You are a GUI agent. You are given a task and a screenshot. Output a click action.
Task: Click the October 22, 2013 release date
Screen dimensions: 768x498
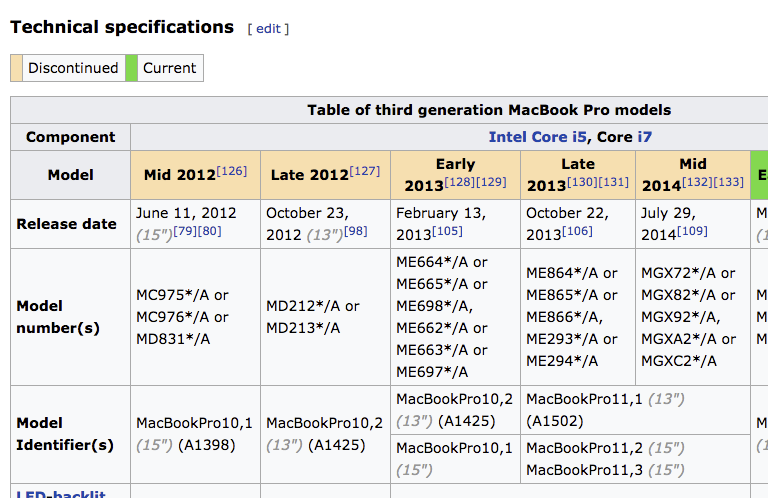point(567,224)
